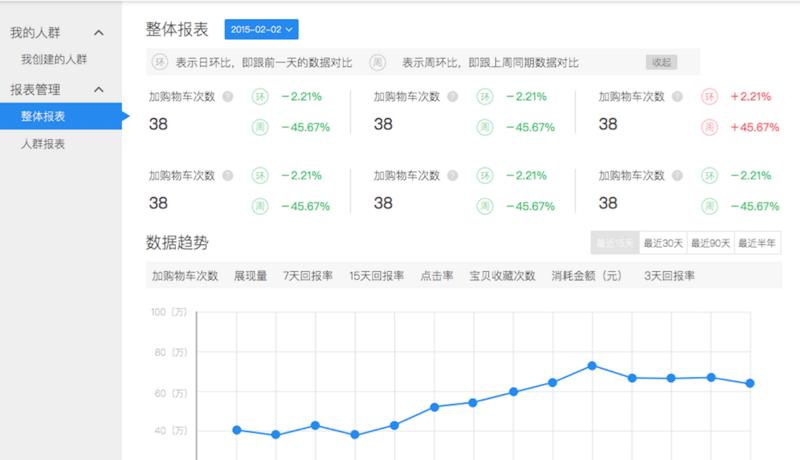Click the 100 (万) axis label

(x=169, y=312)
